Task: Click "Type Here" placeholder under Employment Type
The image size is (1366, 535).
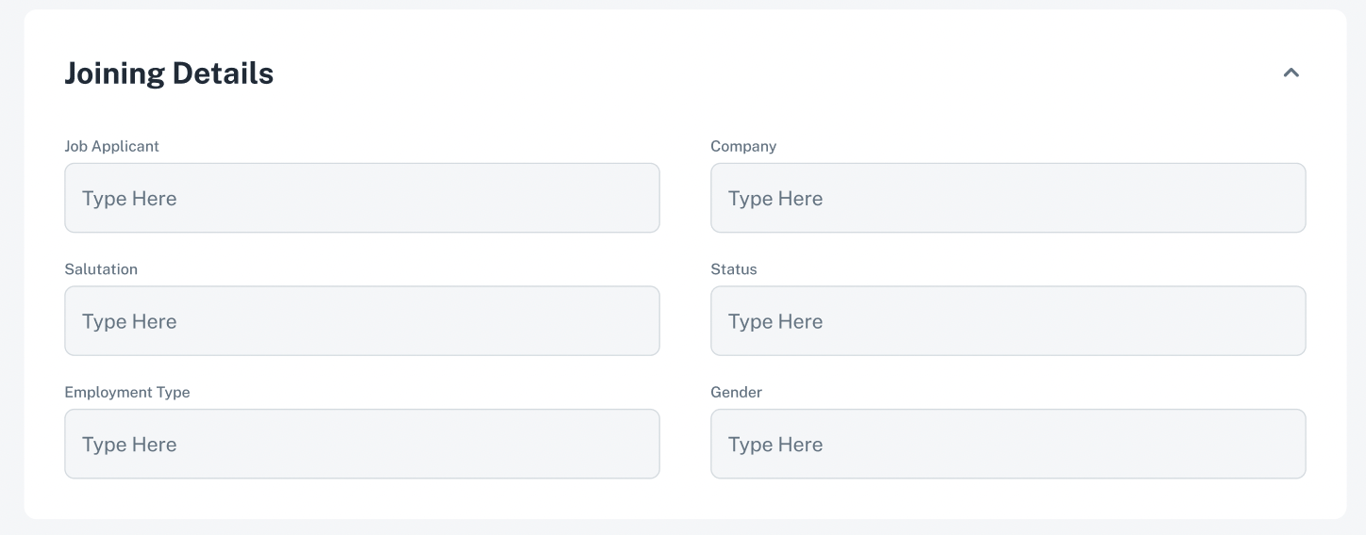Action: coord(129,444)
